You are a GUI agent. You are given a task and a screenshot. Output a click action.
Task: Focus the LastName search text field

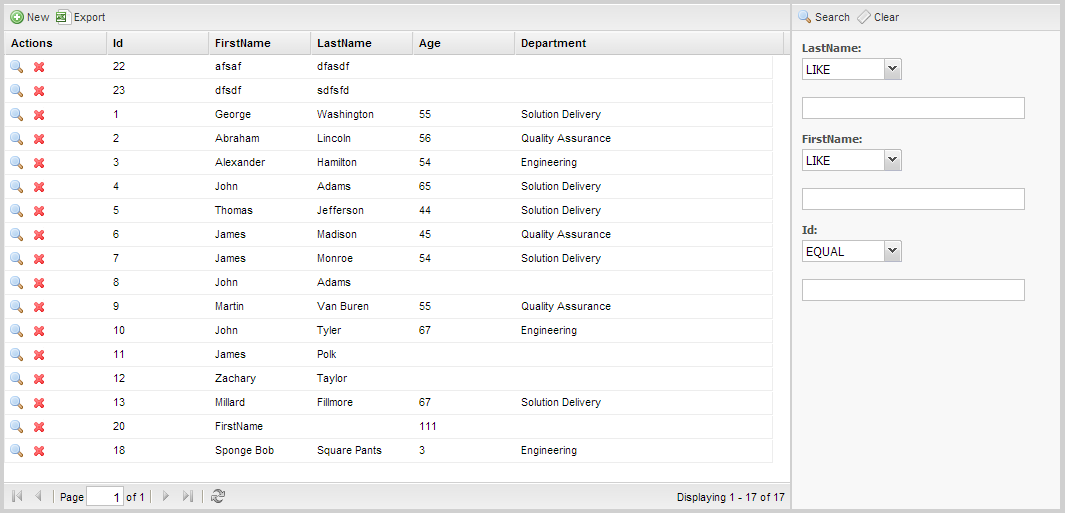point(913,108)
